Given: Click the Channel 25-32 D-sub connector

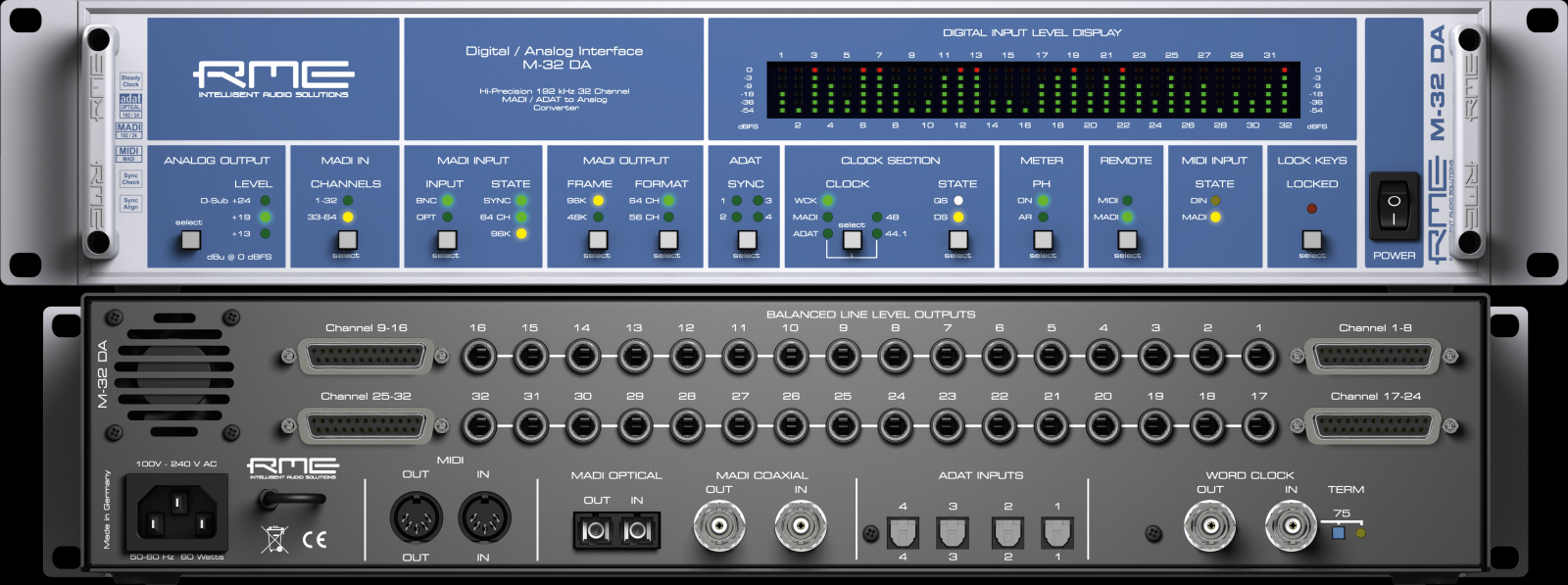Looking at the screenshot, I should click(366, 425).
